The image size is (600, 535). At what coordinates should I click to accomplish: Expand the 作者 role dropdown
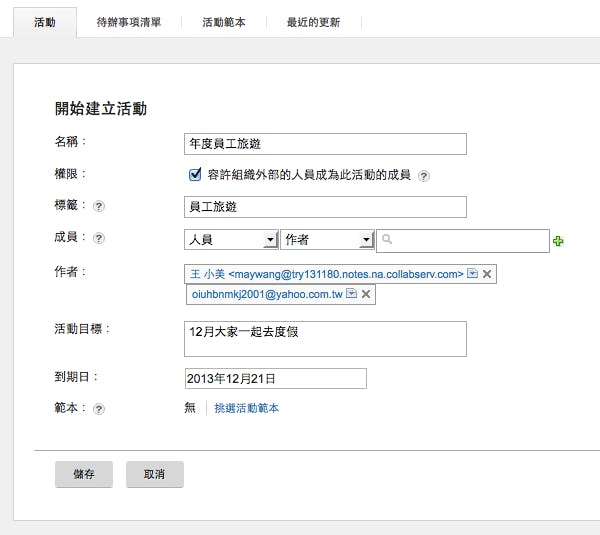(x=366, y=240)
